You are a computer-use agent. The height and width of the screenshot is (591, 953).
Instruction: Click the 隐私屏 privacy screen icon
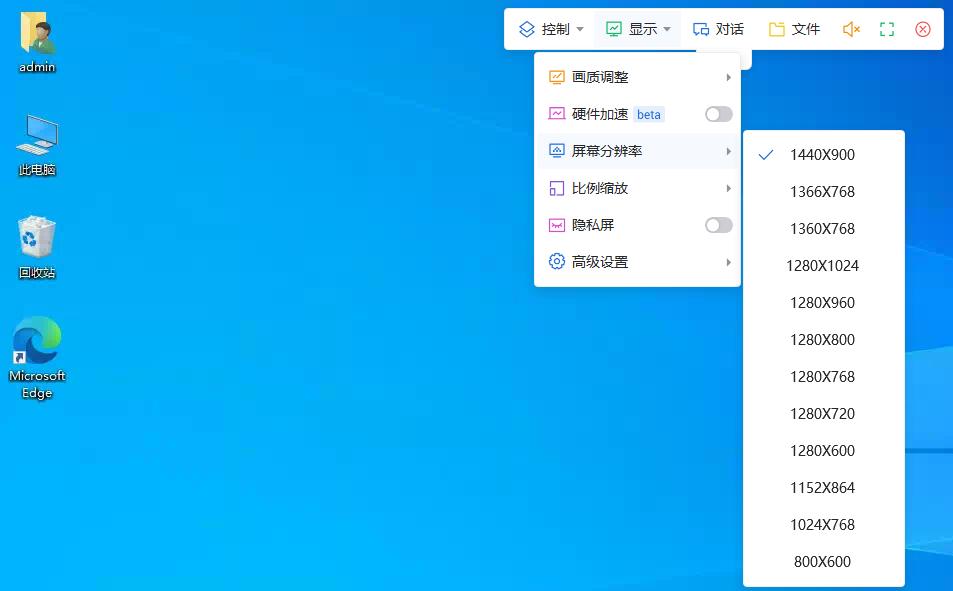coord(556,225)
